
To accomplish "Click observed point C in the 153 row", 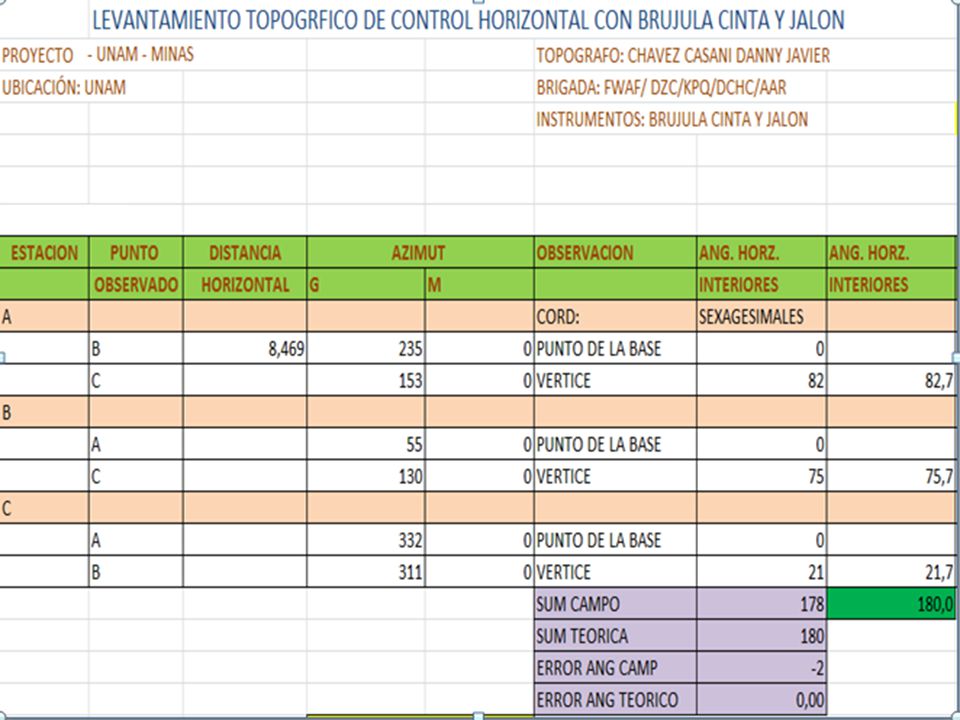I will click(135, 380).
